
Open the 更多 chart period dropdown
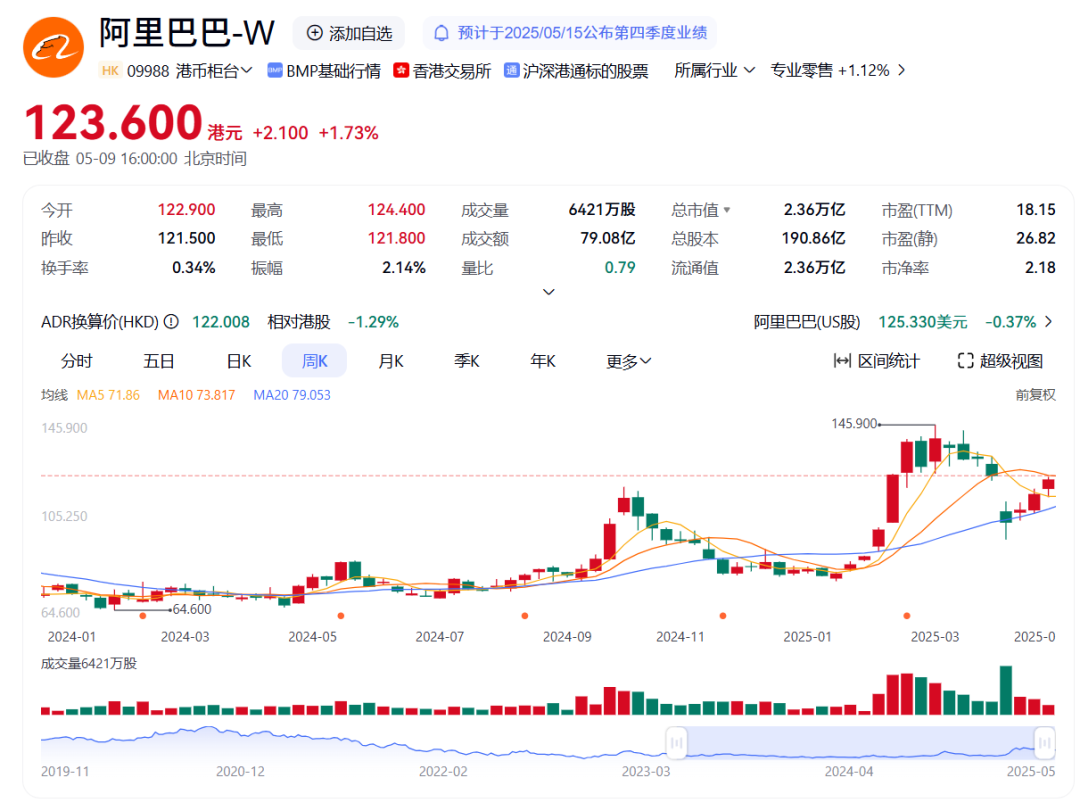pyautogui.click(x=628, y=361)
